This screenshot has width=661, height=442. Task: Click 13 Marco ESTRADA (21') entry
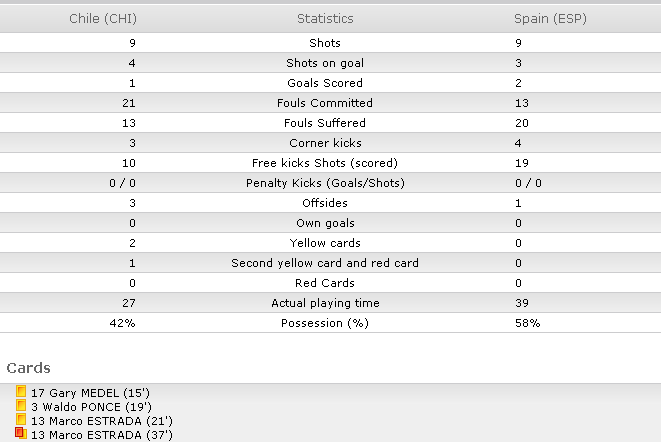click(102, 421)
